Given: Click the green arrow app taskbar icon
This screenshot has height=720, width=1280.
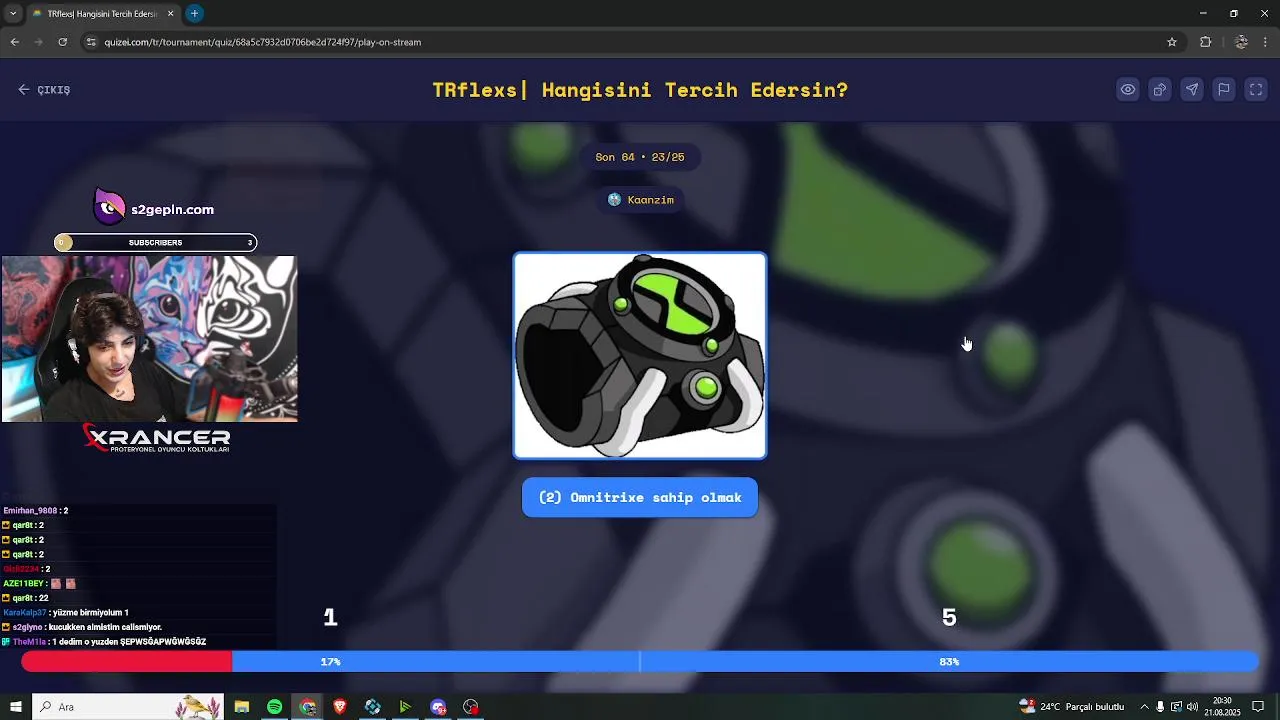Looking at the screenshot, I should click(405, 707).
